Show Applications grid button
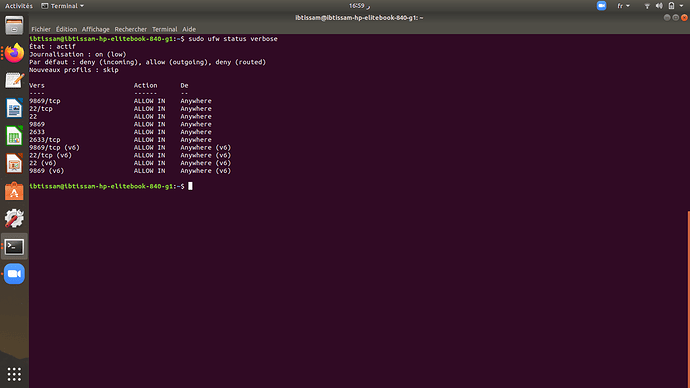The width and height of the screenshot is (690, 388). tap(14, 374)
